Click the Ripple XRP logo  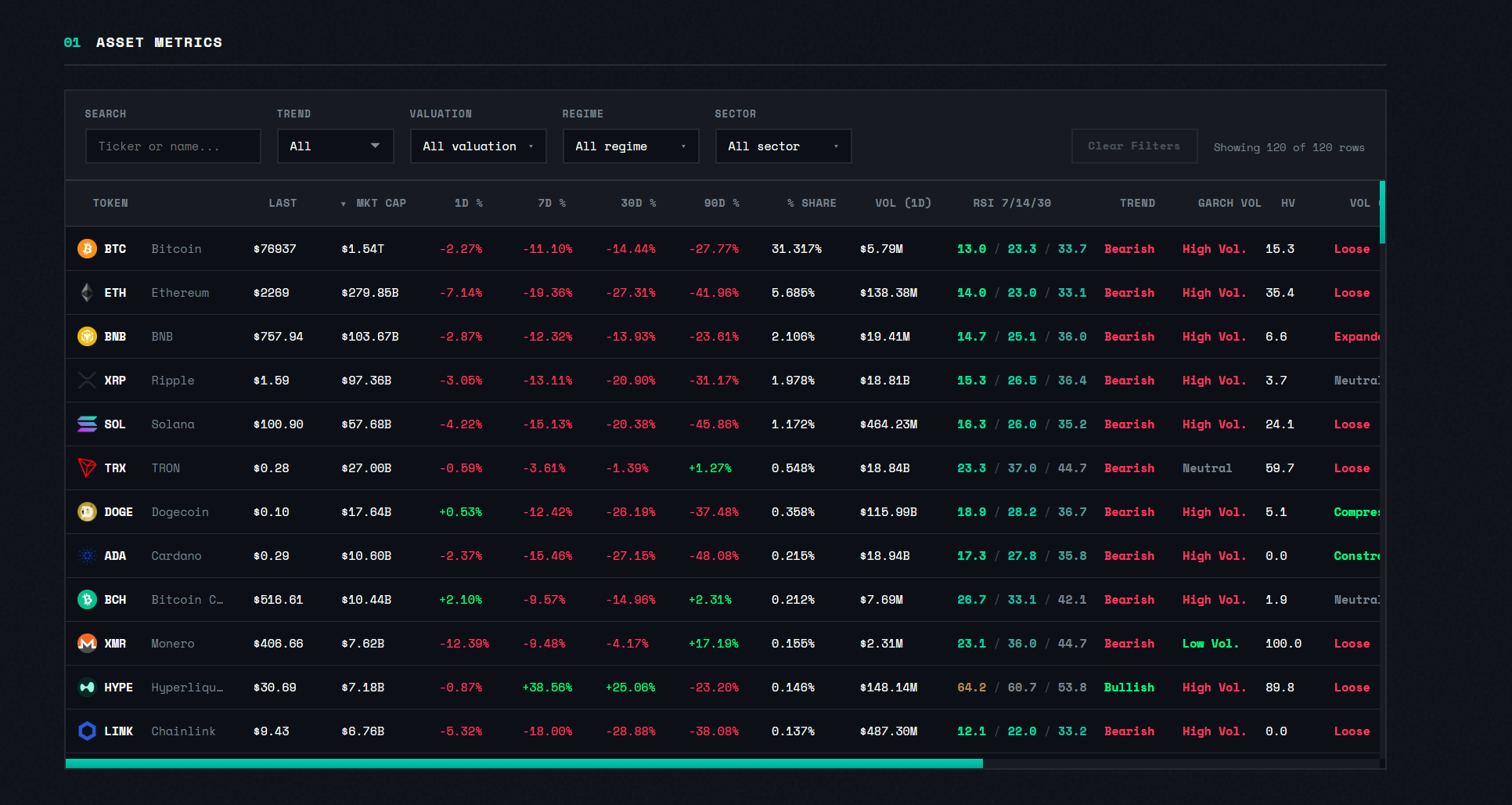[86, 380]
